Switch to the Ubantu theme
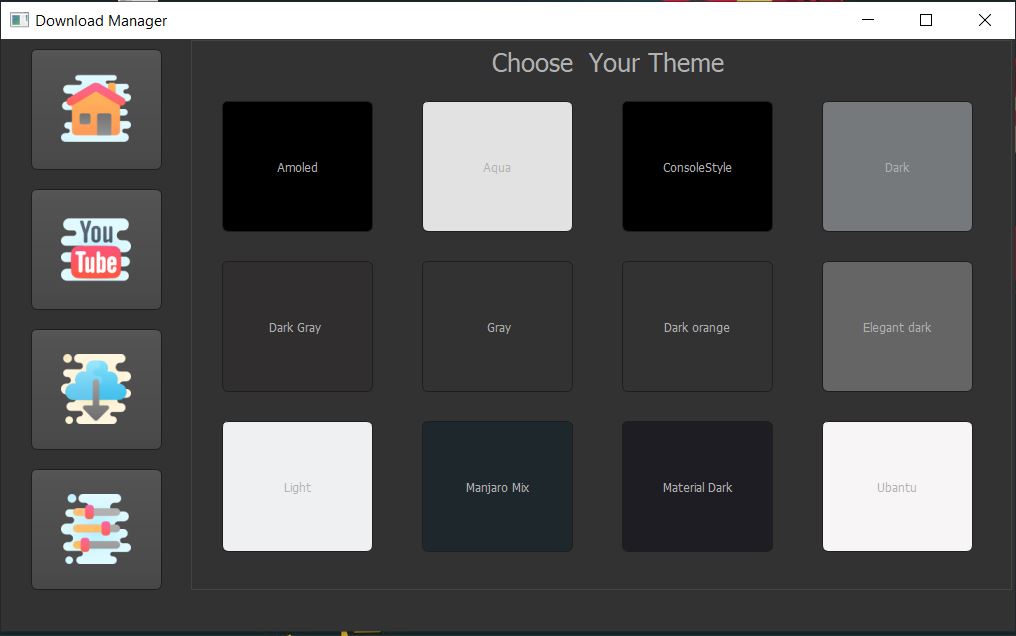This screenshot has width=1016, height=636. click(897, 486)
